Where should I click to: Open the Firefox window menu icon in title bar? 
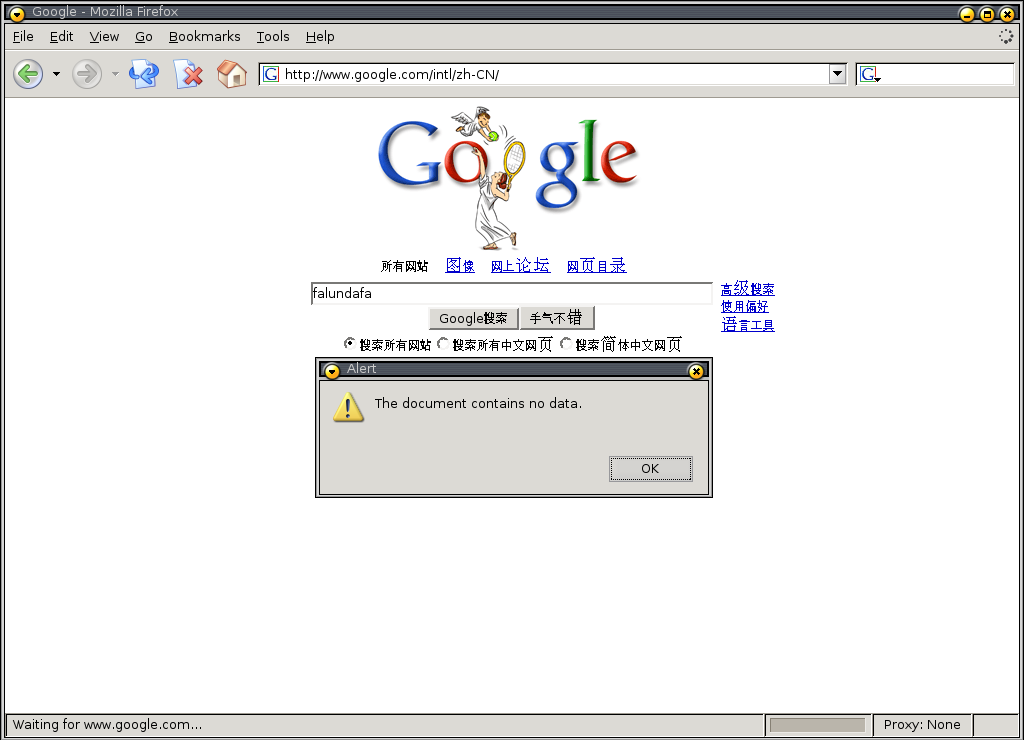pyautogui.click(x=16, y=13)
